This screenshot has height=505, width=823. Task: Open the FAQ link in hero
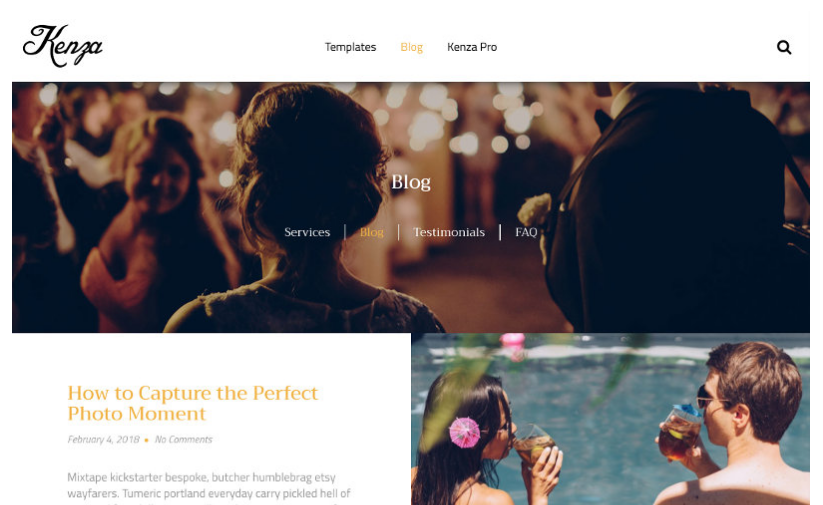(526, 232)
